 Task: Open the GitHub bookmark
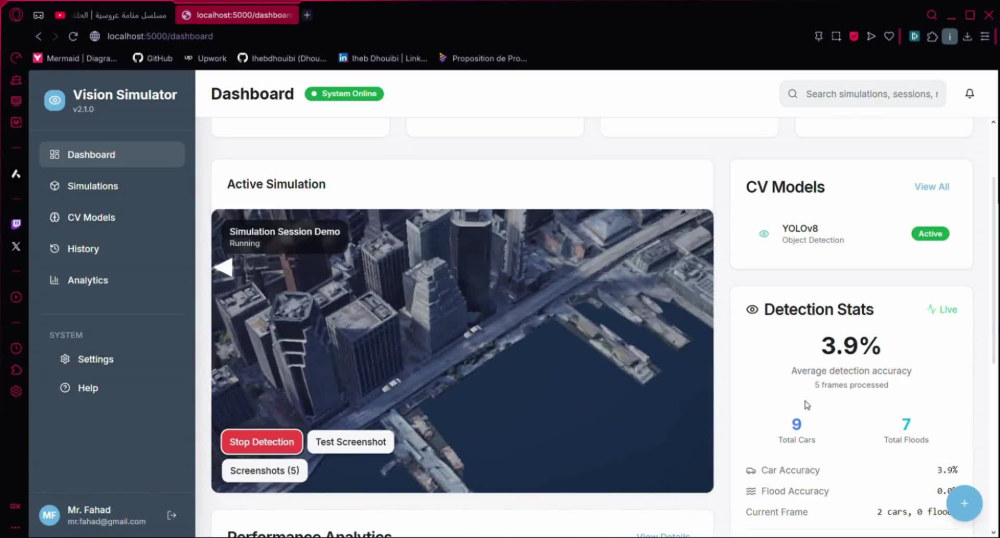tap(152, 58)
